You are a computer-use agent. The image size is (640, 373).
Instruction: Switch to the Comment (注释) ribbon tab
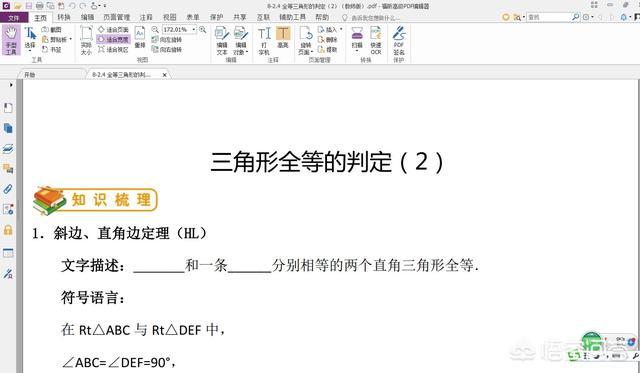click(146, 17)
